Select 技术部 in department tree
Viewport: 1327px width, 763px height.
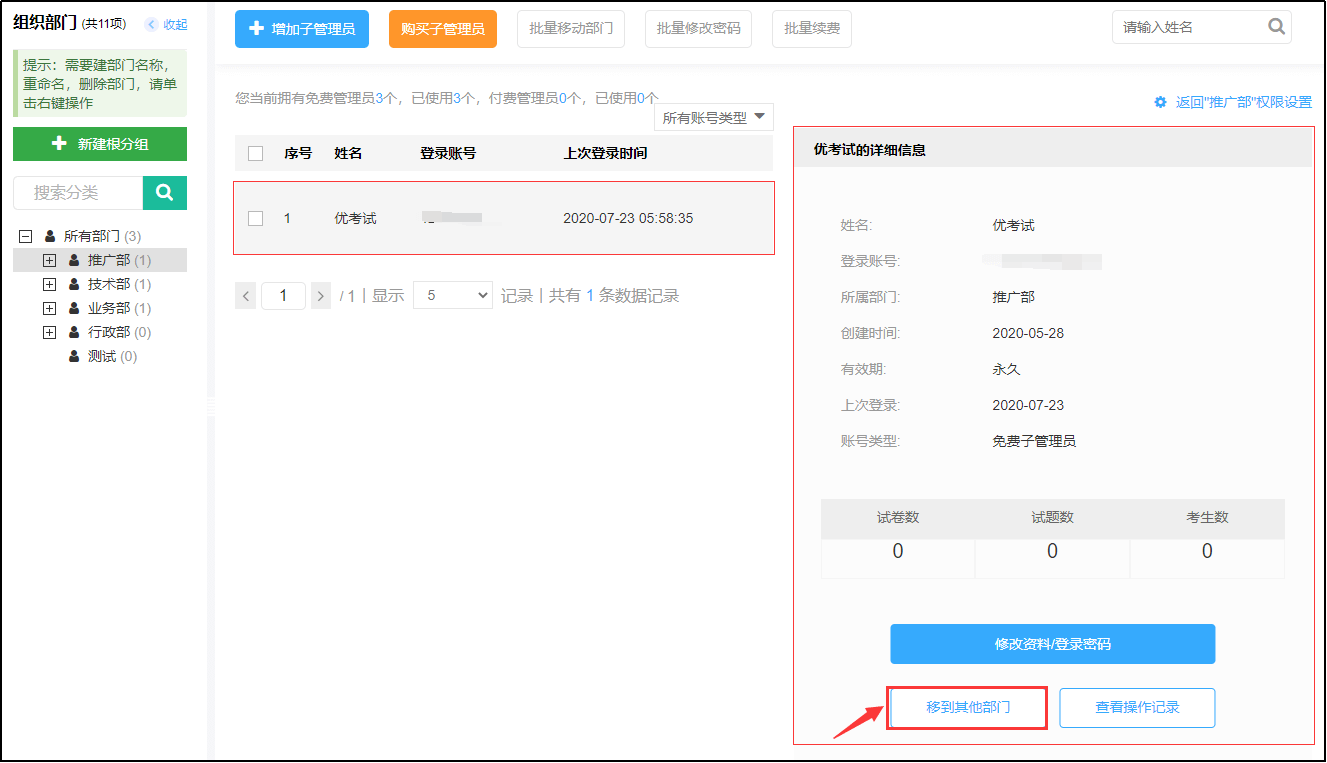pos(109,284)
